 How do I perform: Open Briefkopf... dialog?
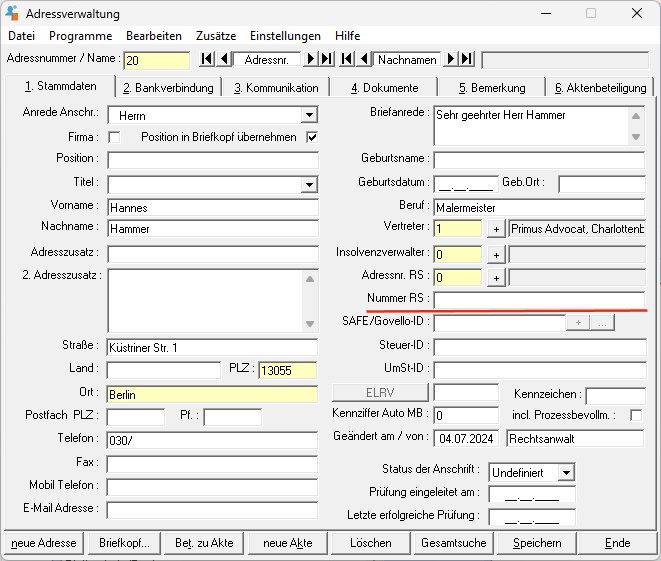tap(124, 543)
